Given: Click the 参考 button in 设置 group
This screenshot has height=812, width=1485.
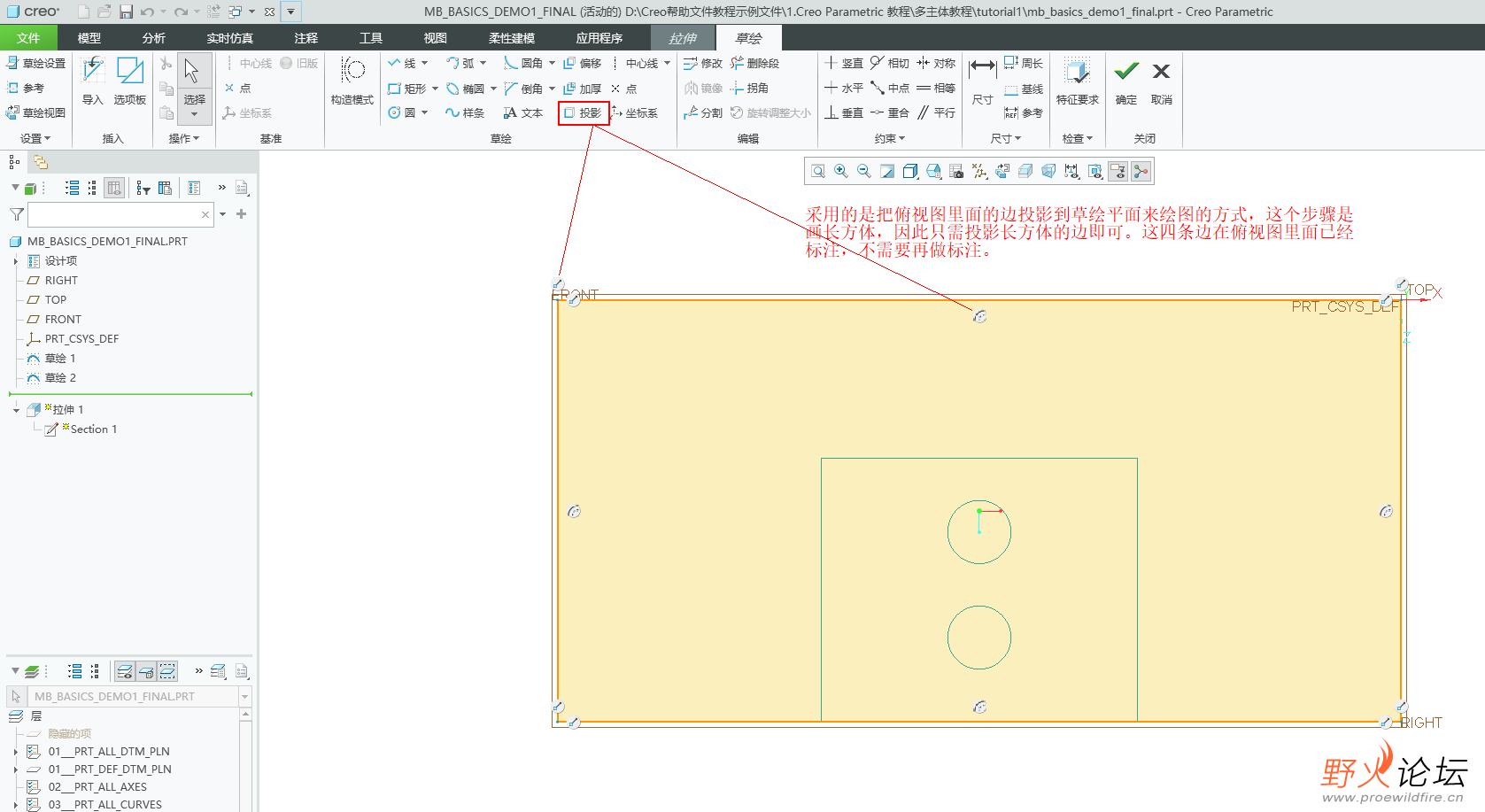Looking at the screenshot, I should (26, 88).
